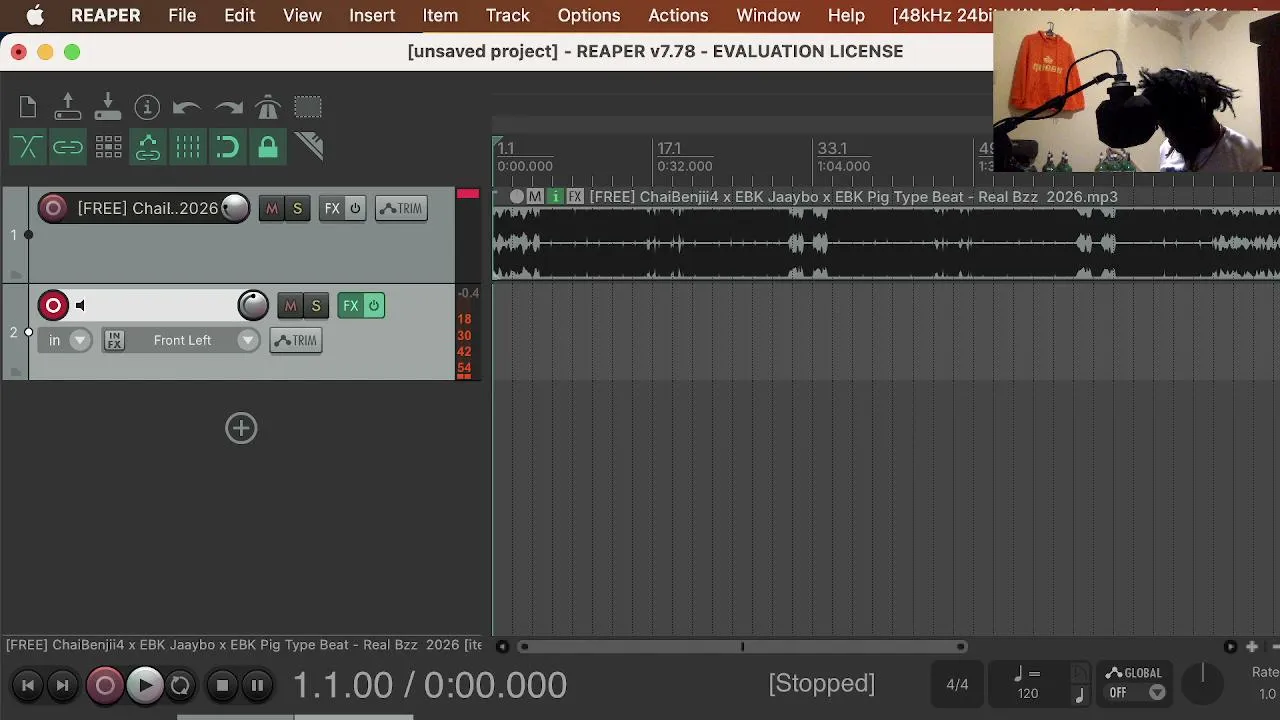This screenshot has width=1280, height=720.
Task: Click the 17.1 marker on the timeline ruler
Action: tap(669, 149)
